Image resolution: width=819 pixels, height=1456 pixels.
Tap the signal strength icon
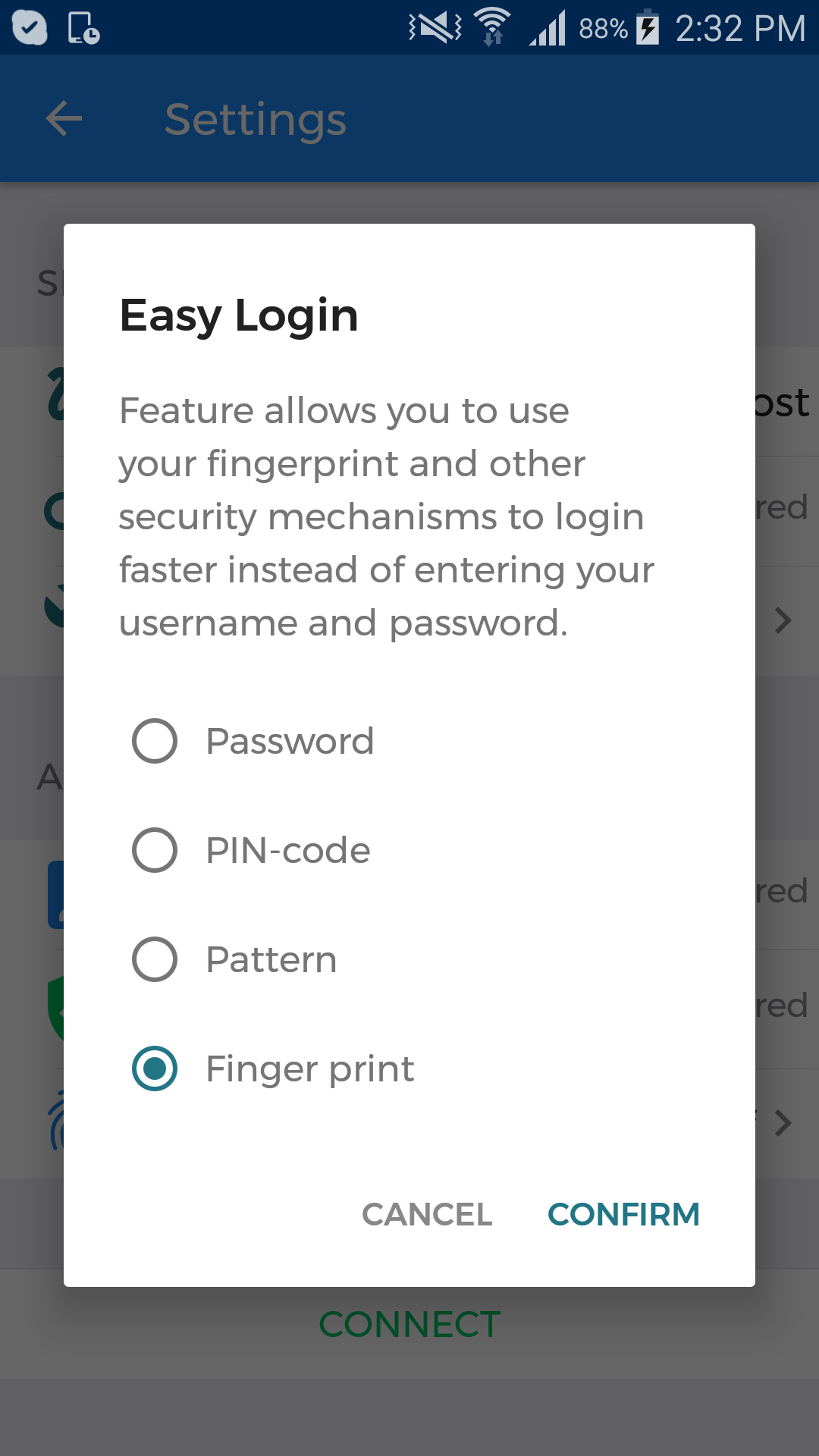pos(548,28)
